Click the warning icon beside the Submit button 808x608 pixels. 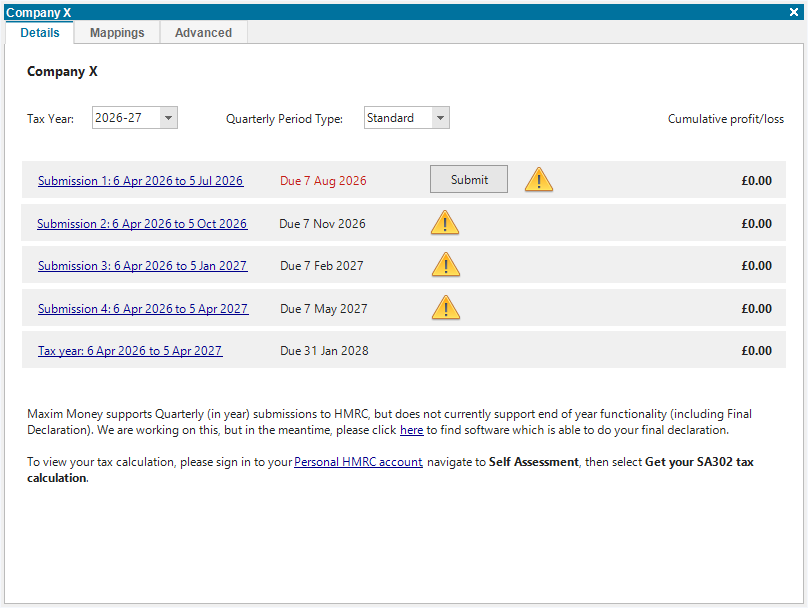click(x=538, y=180)
